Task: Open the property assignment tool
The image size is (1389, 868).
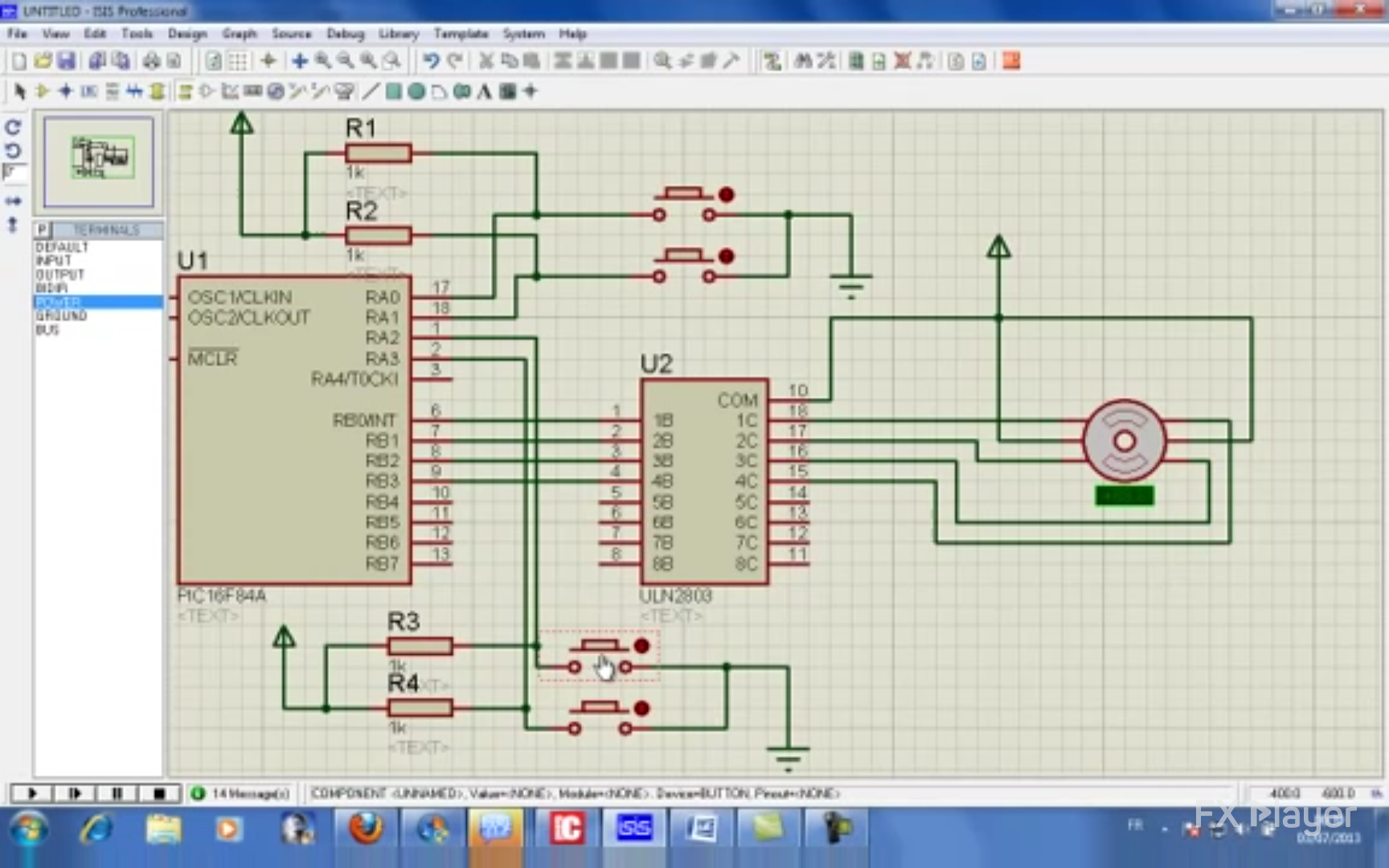Action: (x=826, y=61)
